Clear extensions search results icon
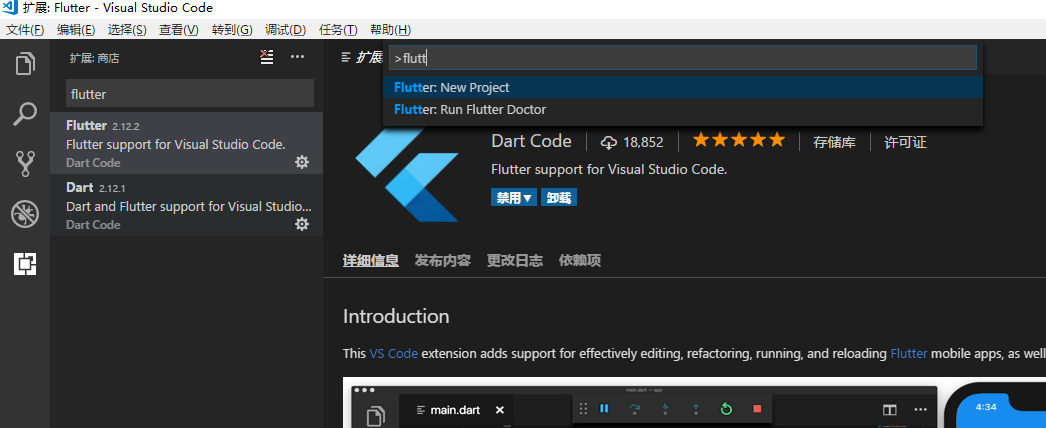 (267, 57)
